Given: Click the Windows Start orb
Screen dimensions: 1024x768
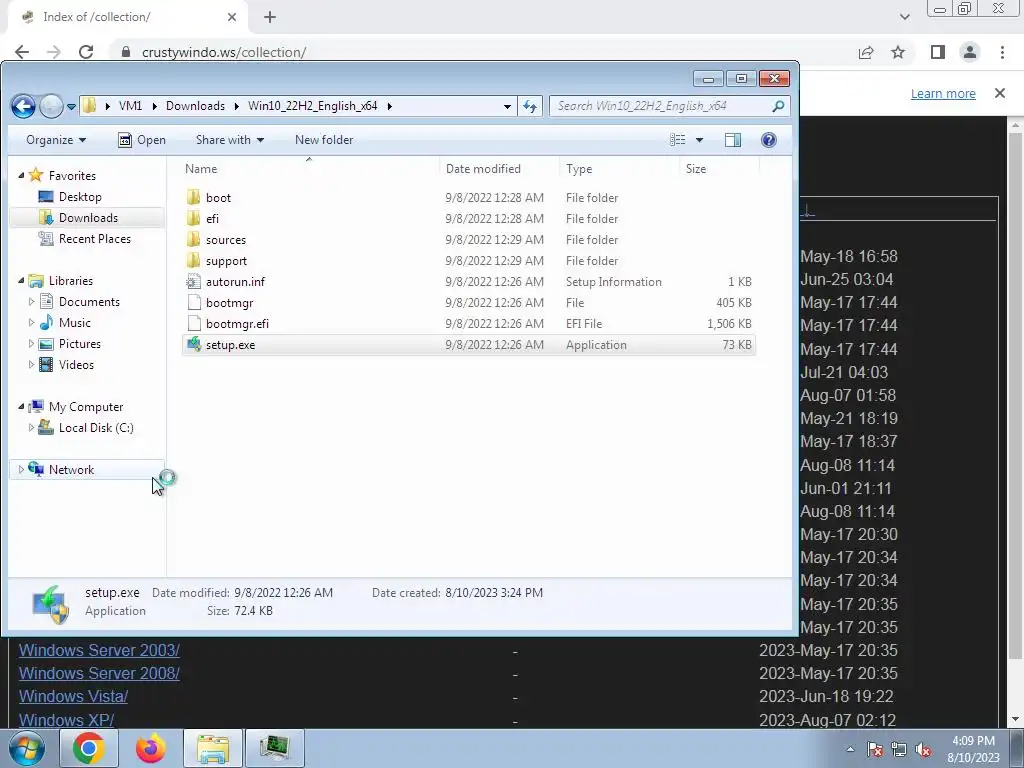Looking at the screenshot, I should [x=25, y=748].
